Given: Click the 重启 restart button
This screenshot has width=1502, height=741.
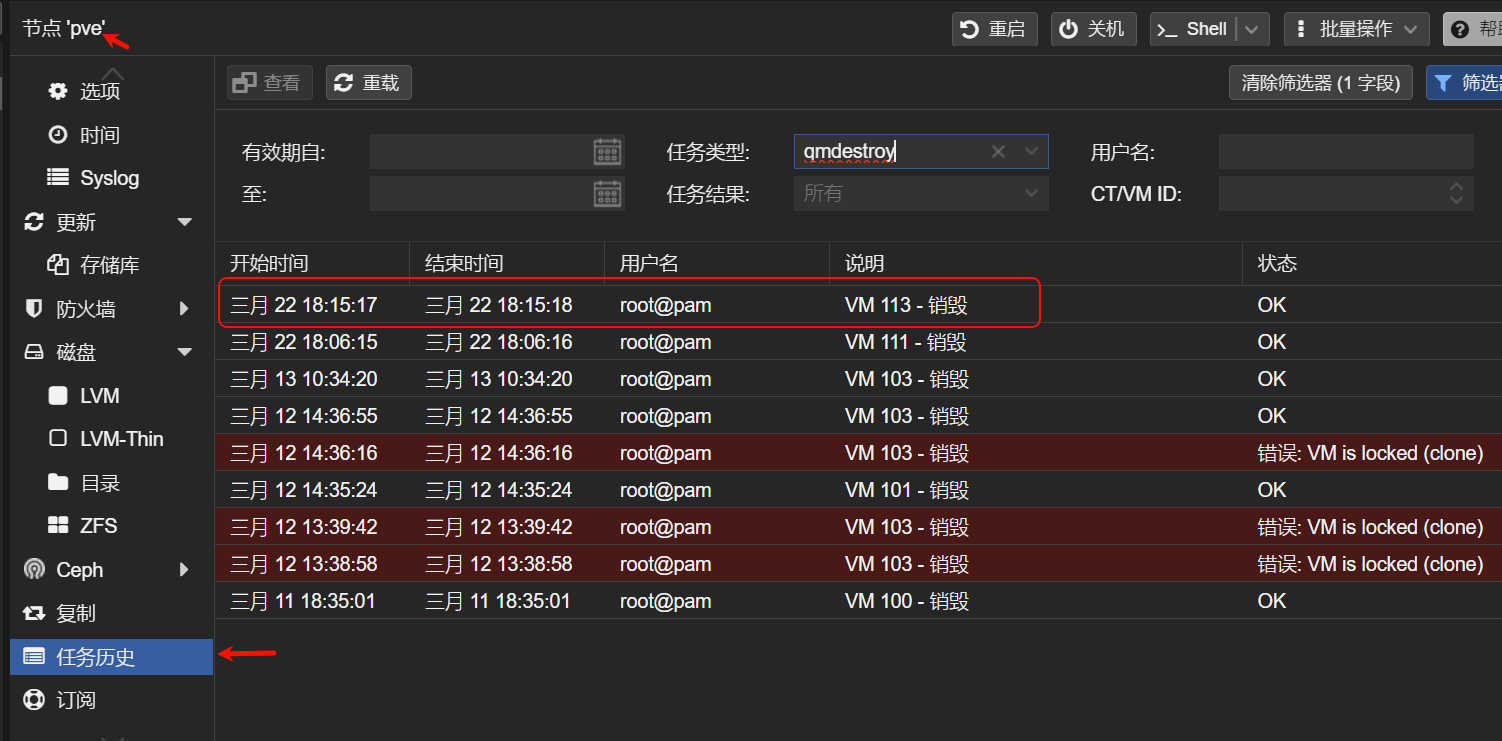Looking at the screenshot, I should click(994, 29).
